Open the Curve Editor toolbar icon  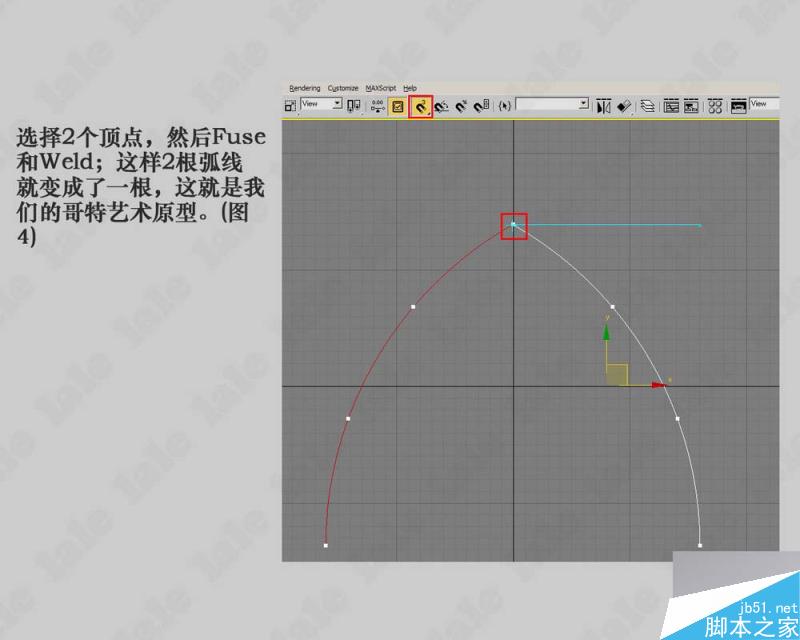670,104
